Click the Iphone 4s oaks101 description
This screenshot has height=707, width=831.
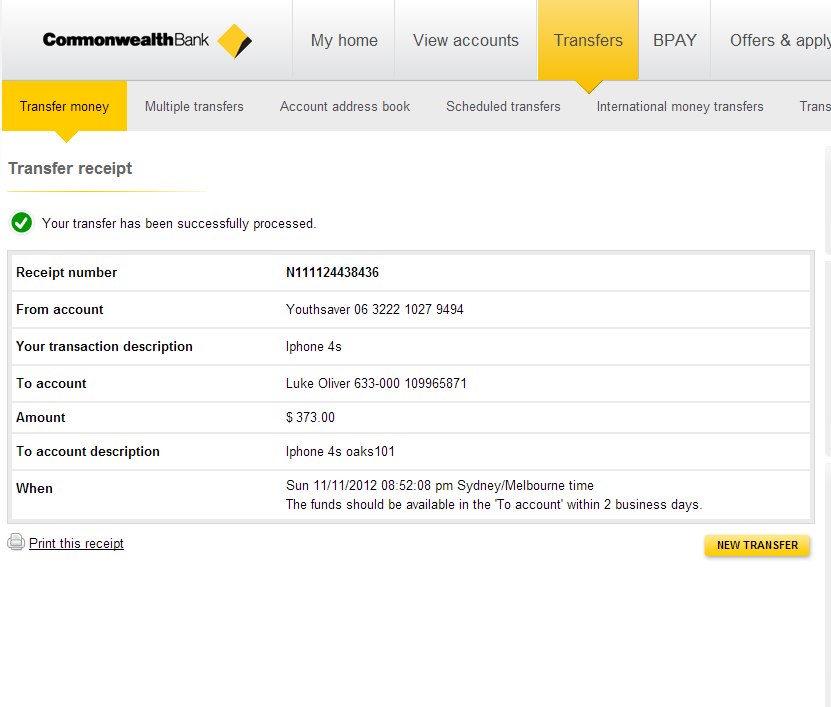click(340, 452)
